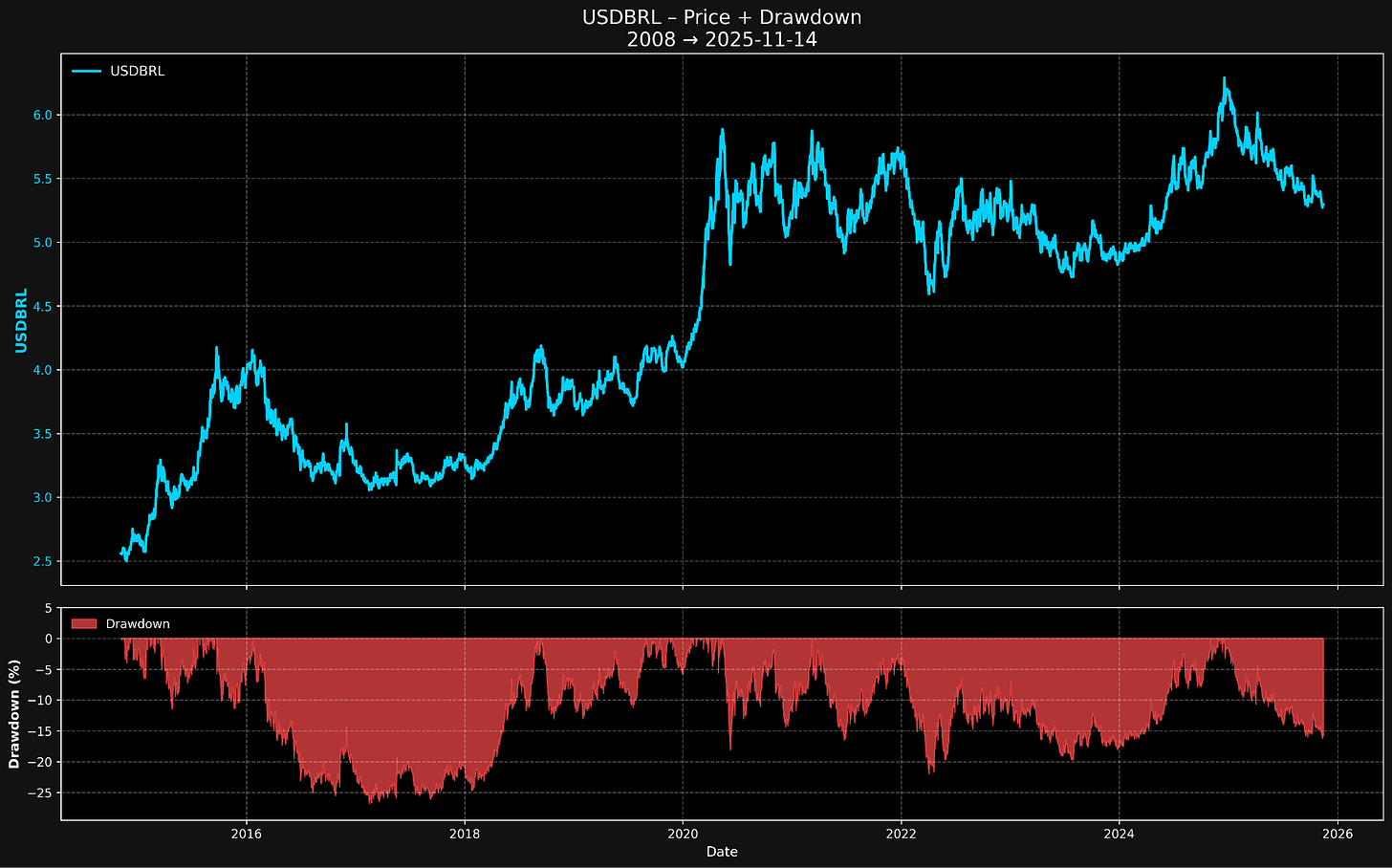Click the date range subtitle '2008 → 2025-11-14'
Viewport: 1392px width, 868px height.
tap(722, 41)
